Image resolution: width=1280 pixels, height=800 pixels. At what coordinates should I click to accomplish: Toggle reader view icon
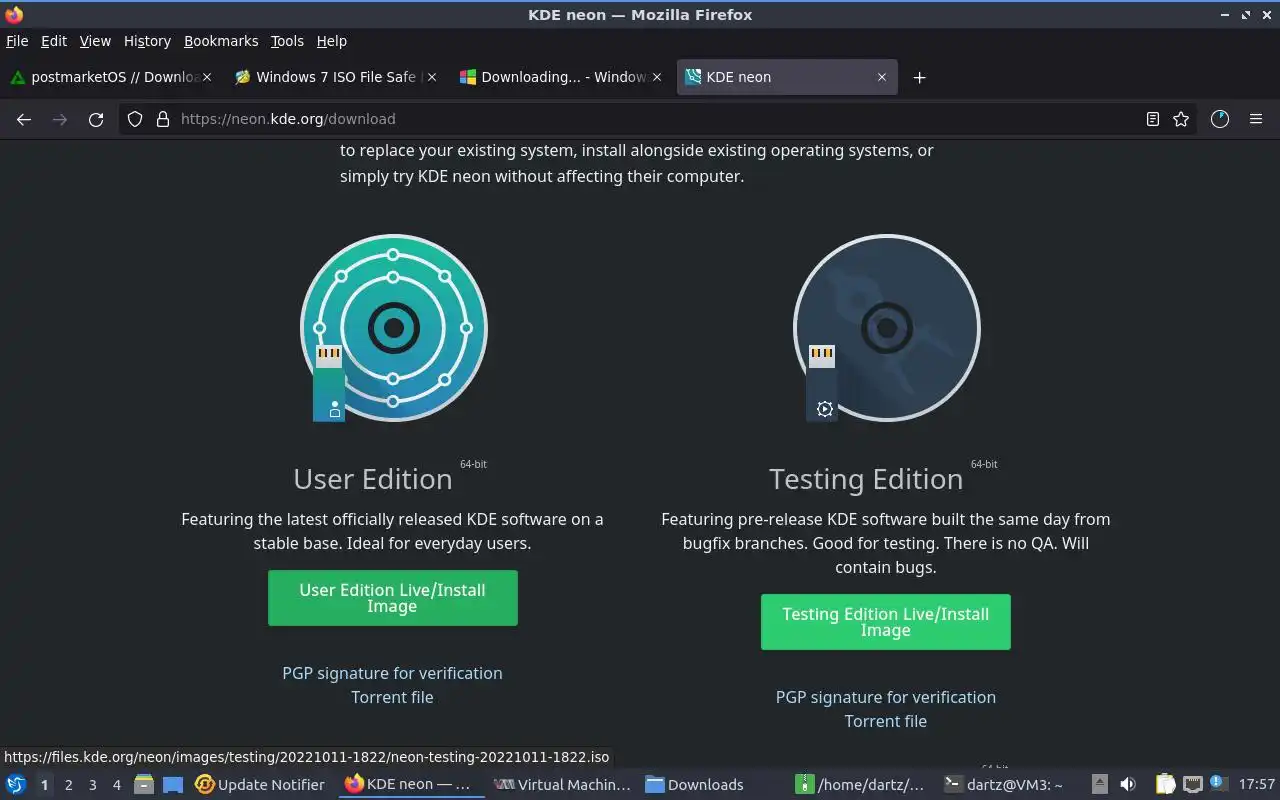[1153, 119]
